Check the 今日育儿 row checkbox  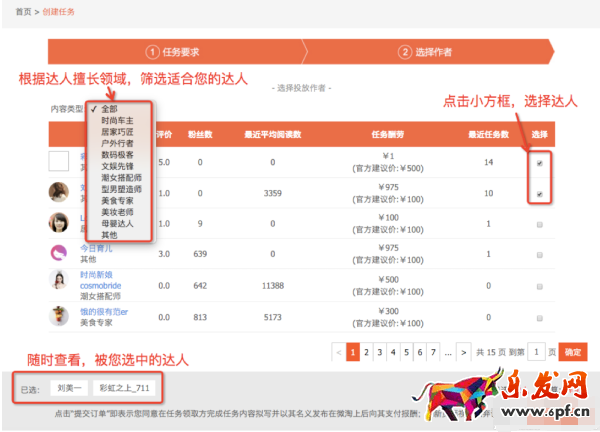pos(540,255)
